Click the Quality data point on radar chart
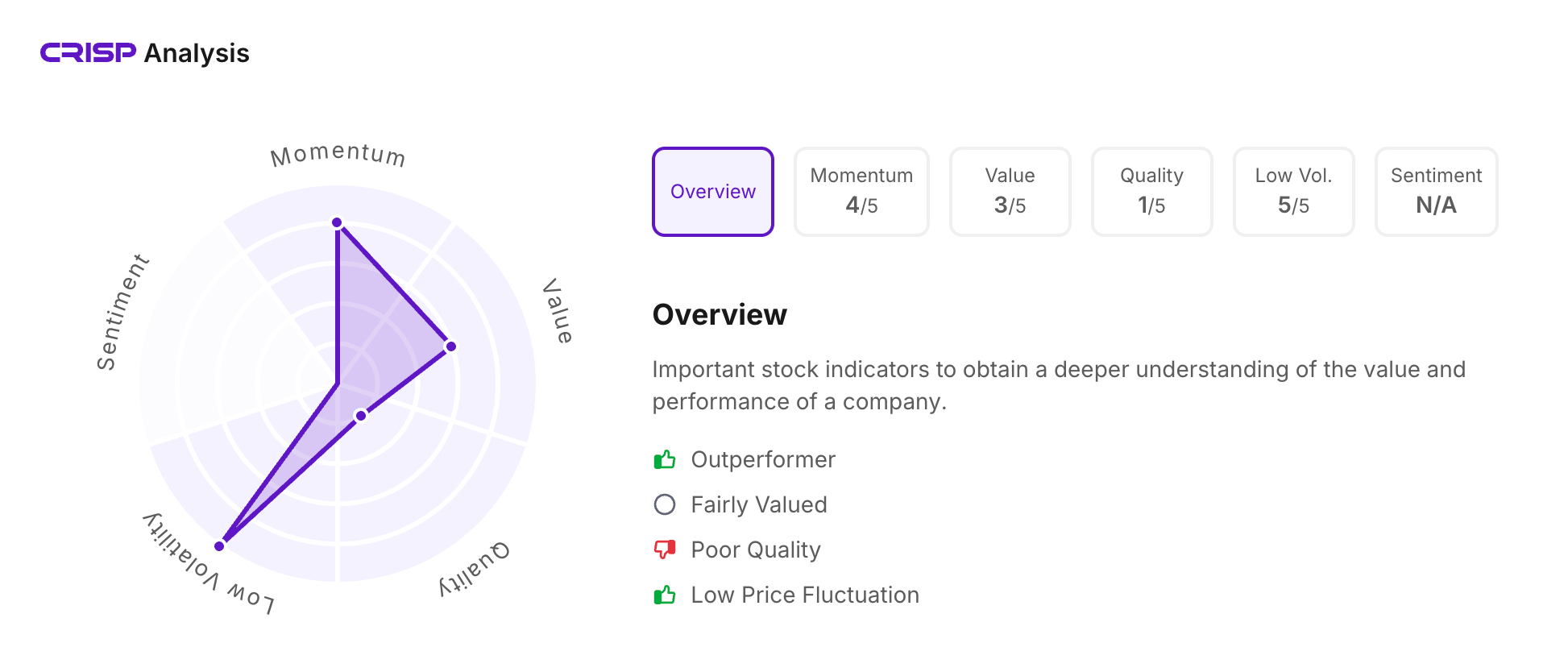Image resolution: width=1568 pixels, height=672 pixels. tap(361, 416)
